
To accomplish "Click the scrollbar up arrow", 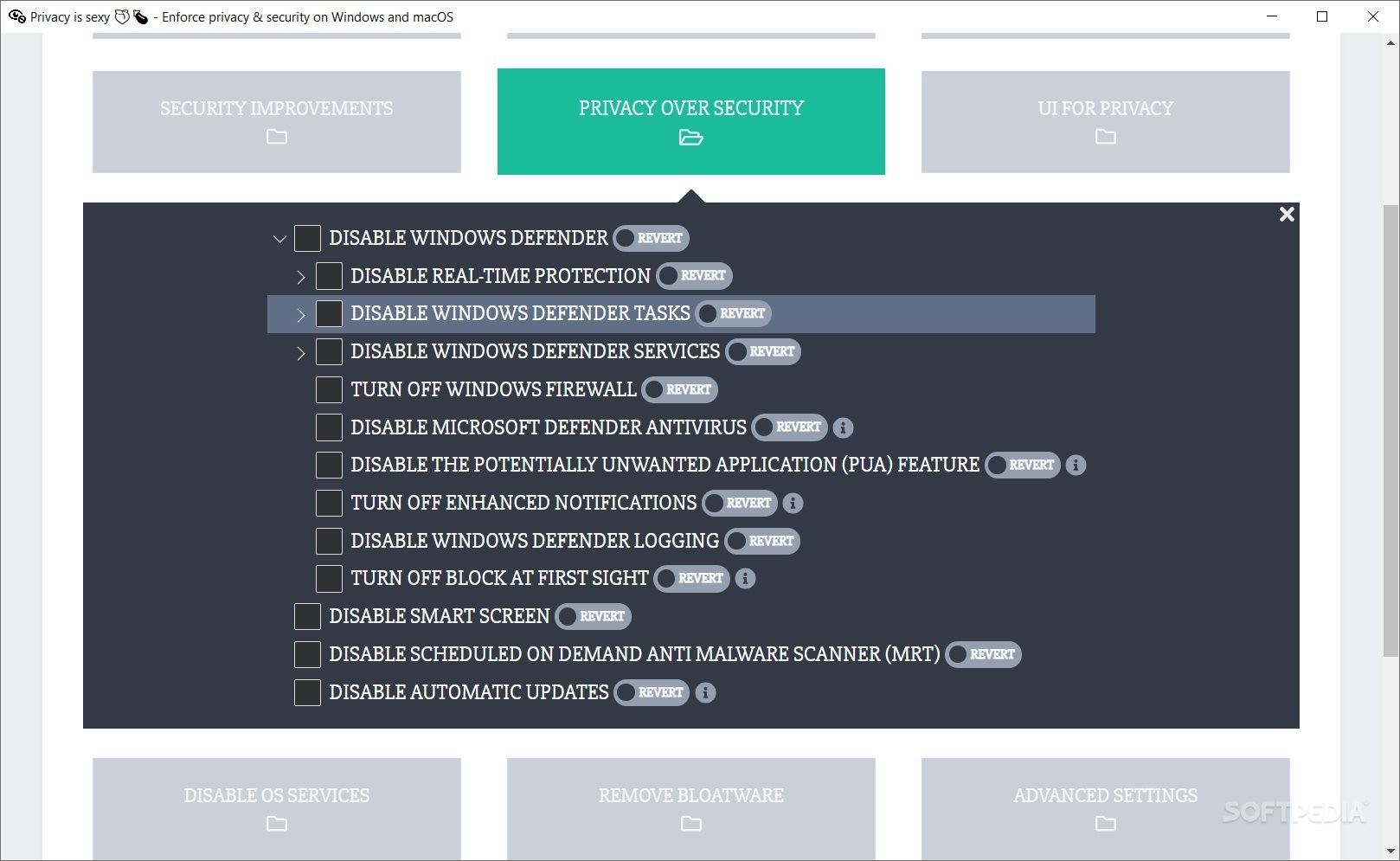I will [x=1391, y=42].
